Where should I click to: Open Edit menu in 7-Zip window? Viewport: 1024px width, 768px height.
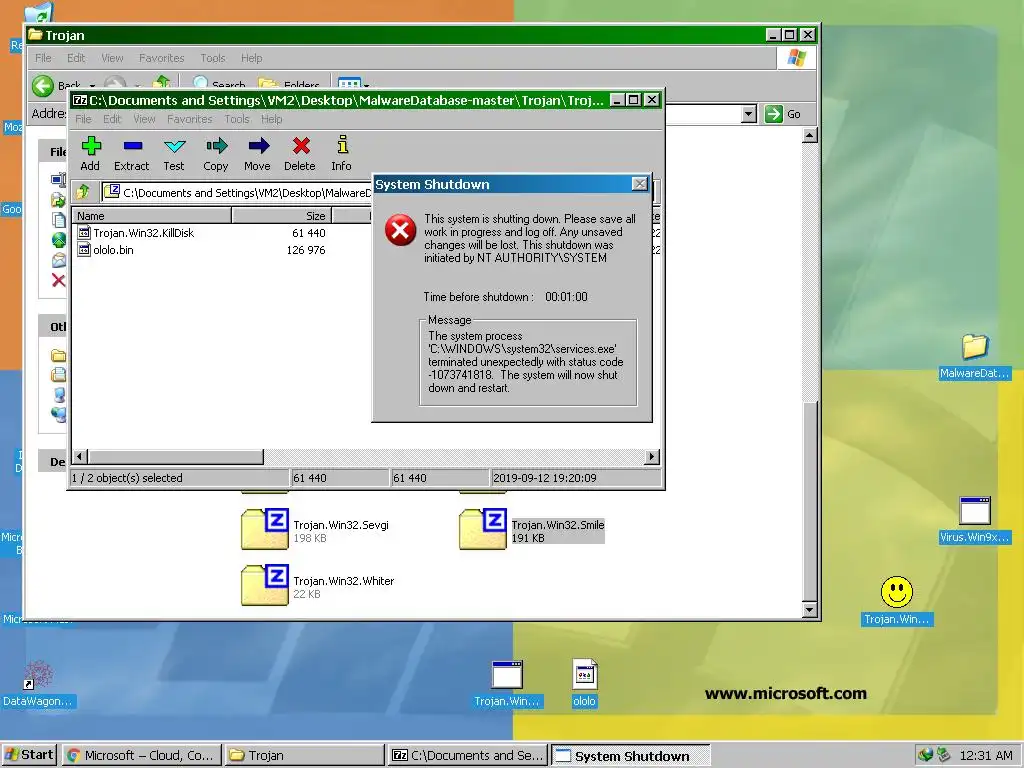112,119
